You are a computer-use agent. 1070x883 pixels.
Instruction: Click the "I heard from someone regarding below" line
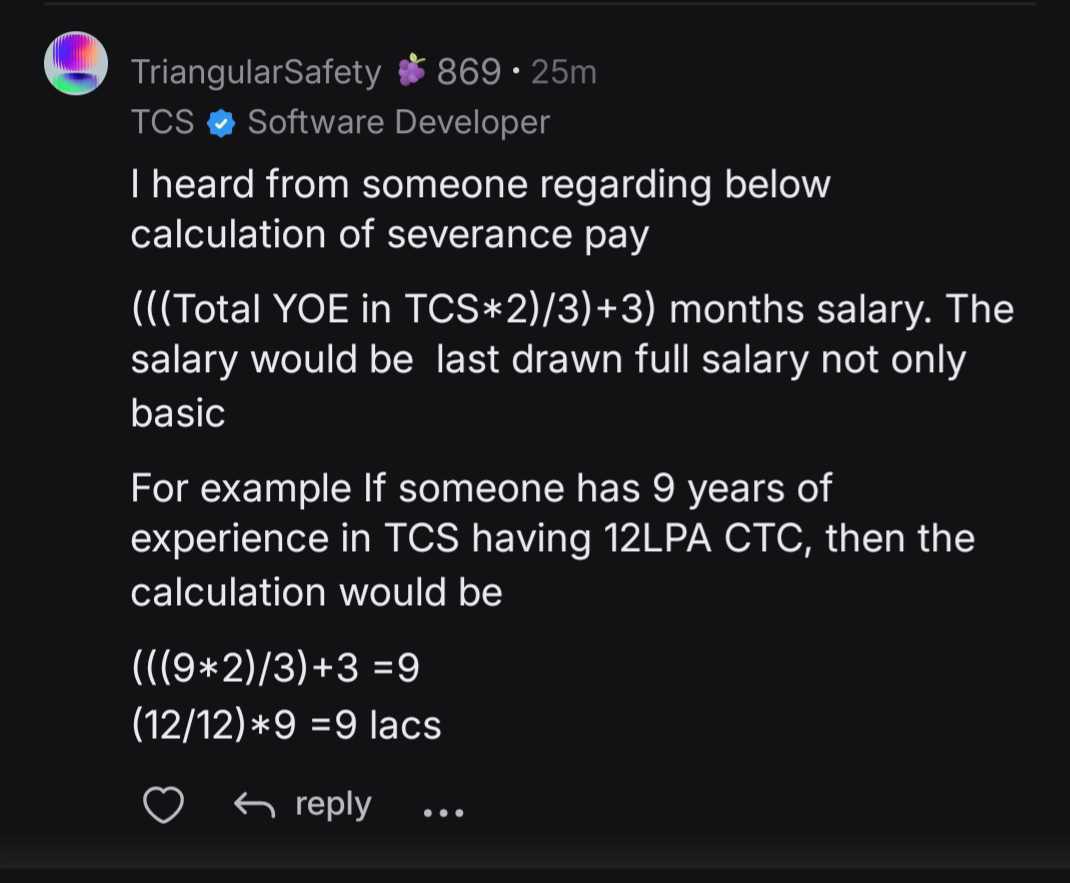(480, 185)
